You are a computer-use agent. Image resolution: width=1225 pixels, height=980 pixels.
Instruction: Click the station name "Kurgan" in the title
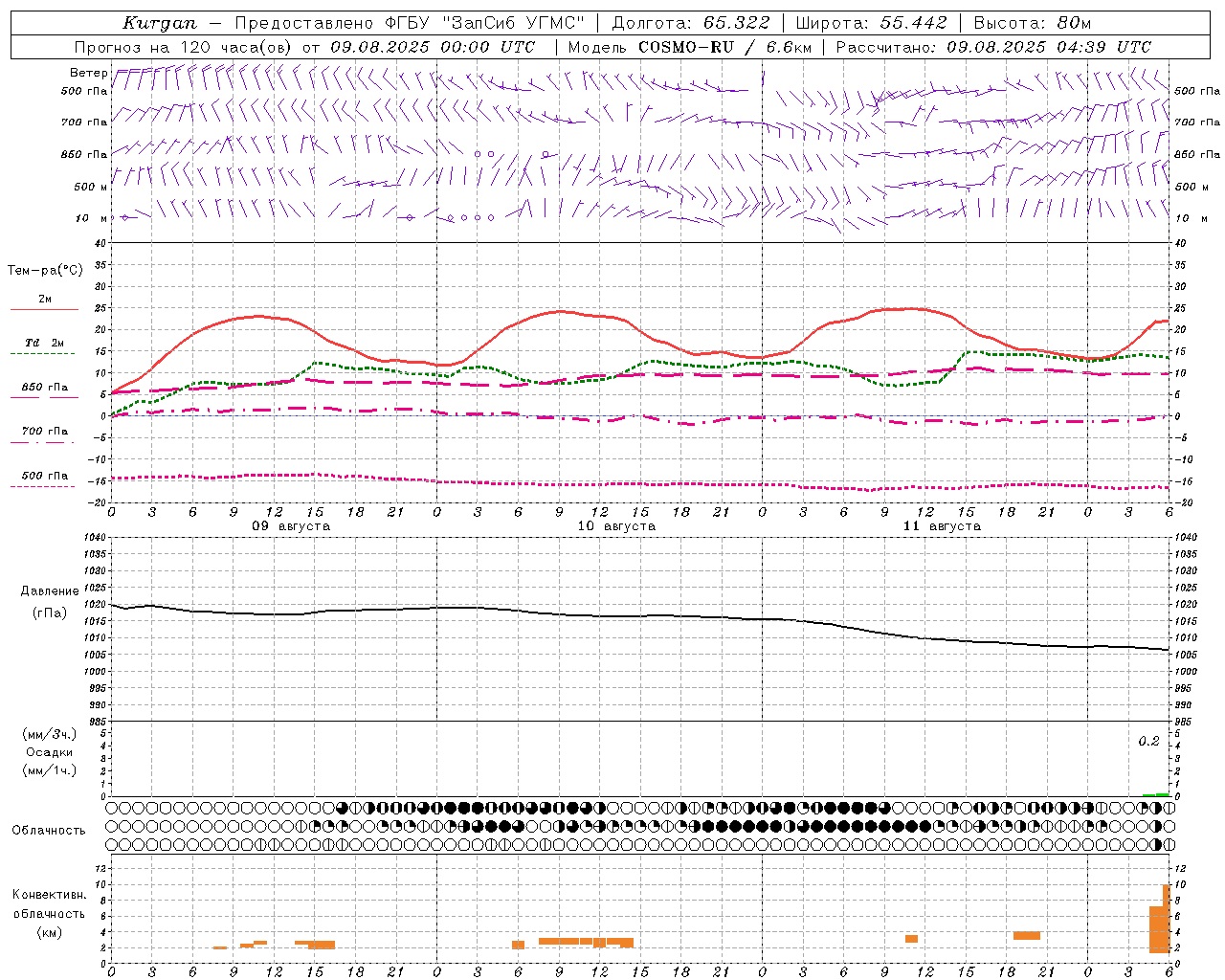[160, 23]
